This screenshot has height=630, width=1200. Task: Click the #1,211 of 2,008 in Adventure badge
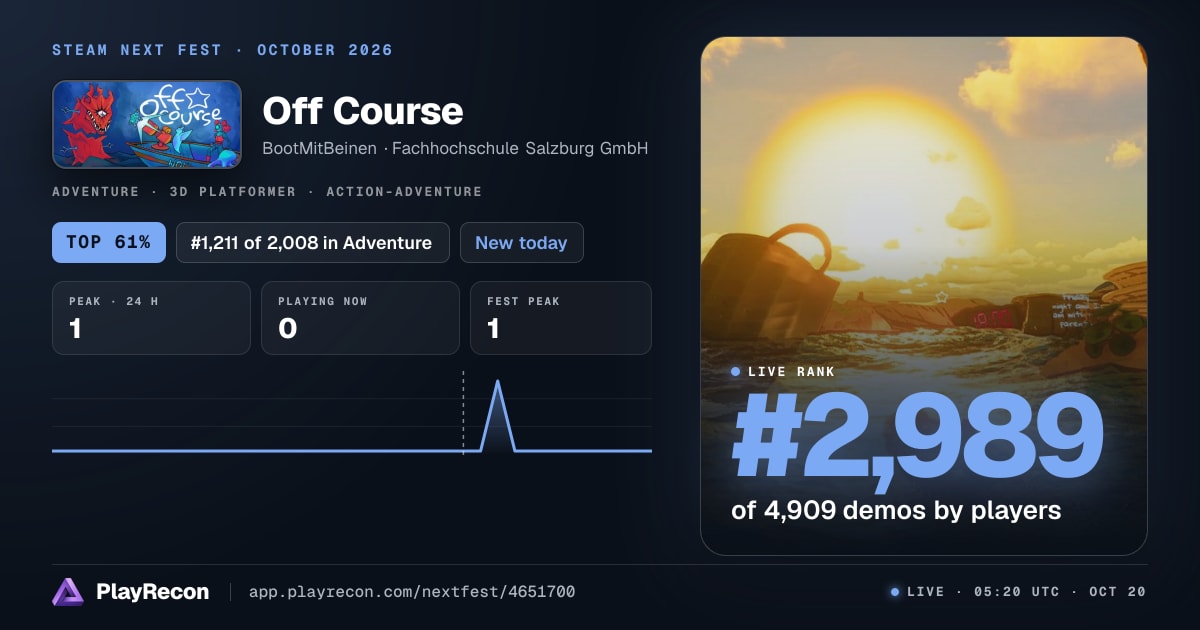point(313,242)
